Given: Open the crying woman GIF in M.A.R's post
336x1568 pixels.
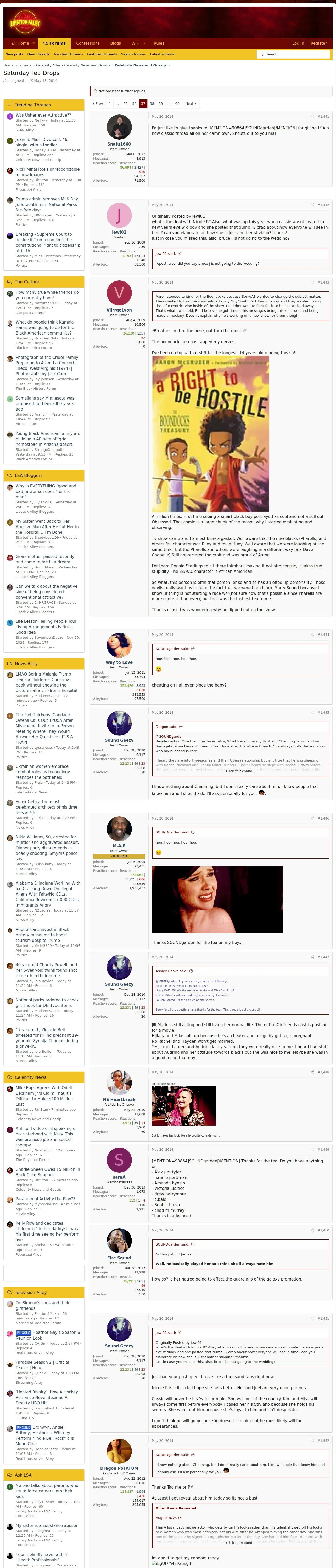Looking at the screenshot, I should (217, 900).
